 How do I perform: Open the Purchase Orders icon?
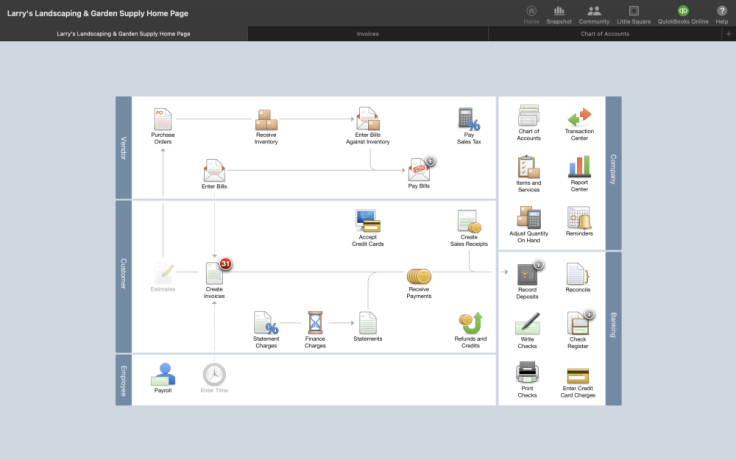coord(162,120)
